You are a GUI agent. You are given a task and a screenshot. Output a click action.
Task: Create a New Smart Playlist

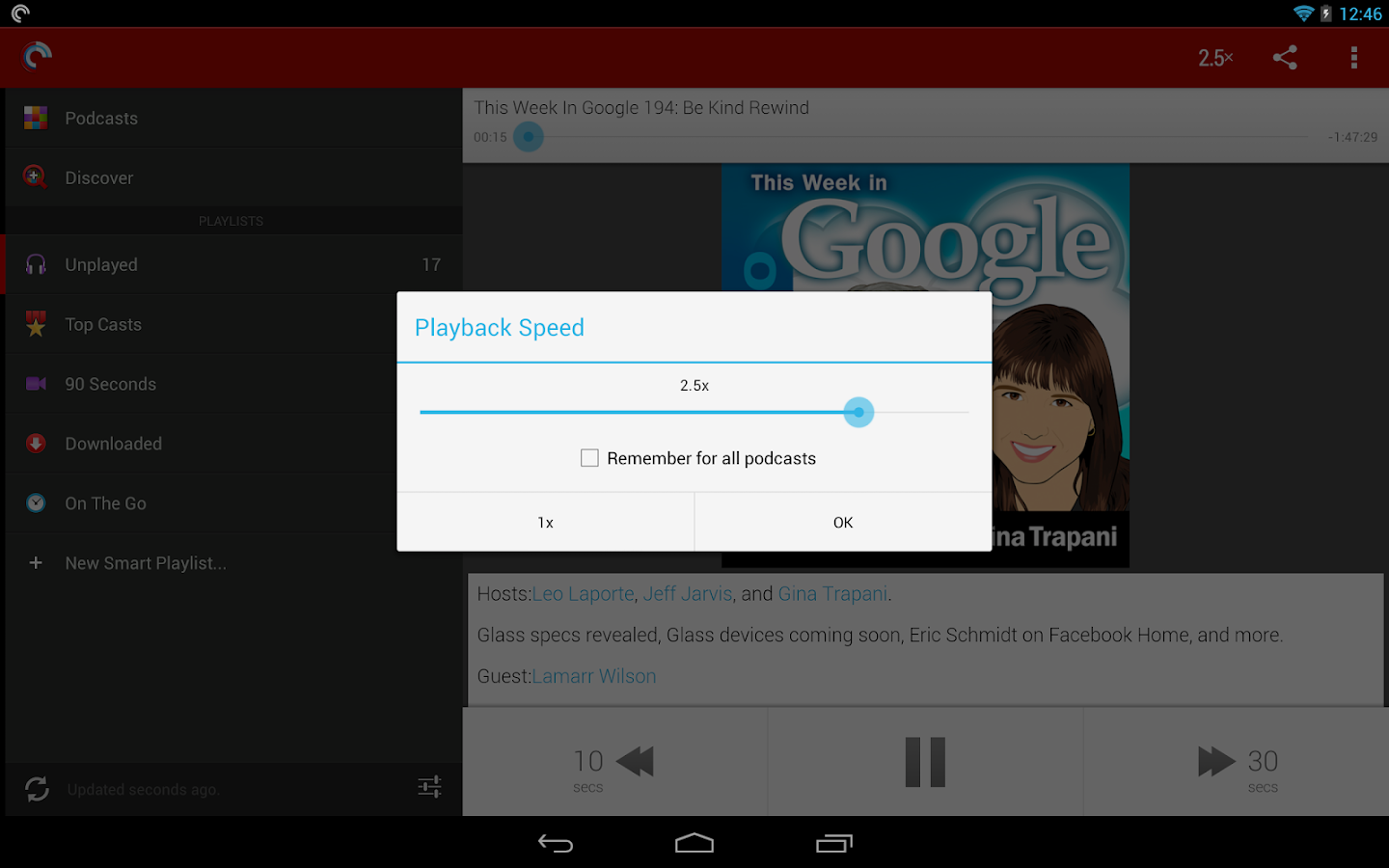[x=233, y=563]
